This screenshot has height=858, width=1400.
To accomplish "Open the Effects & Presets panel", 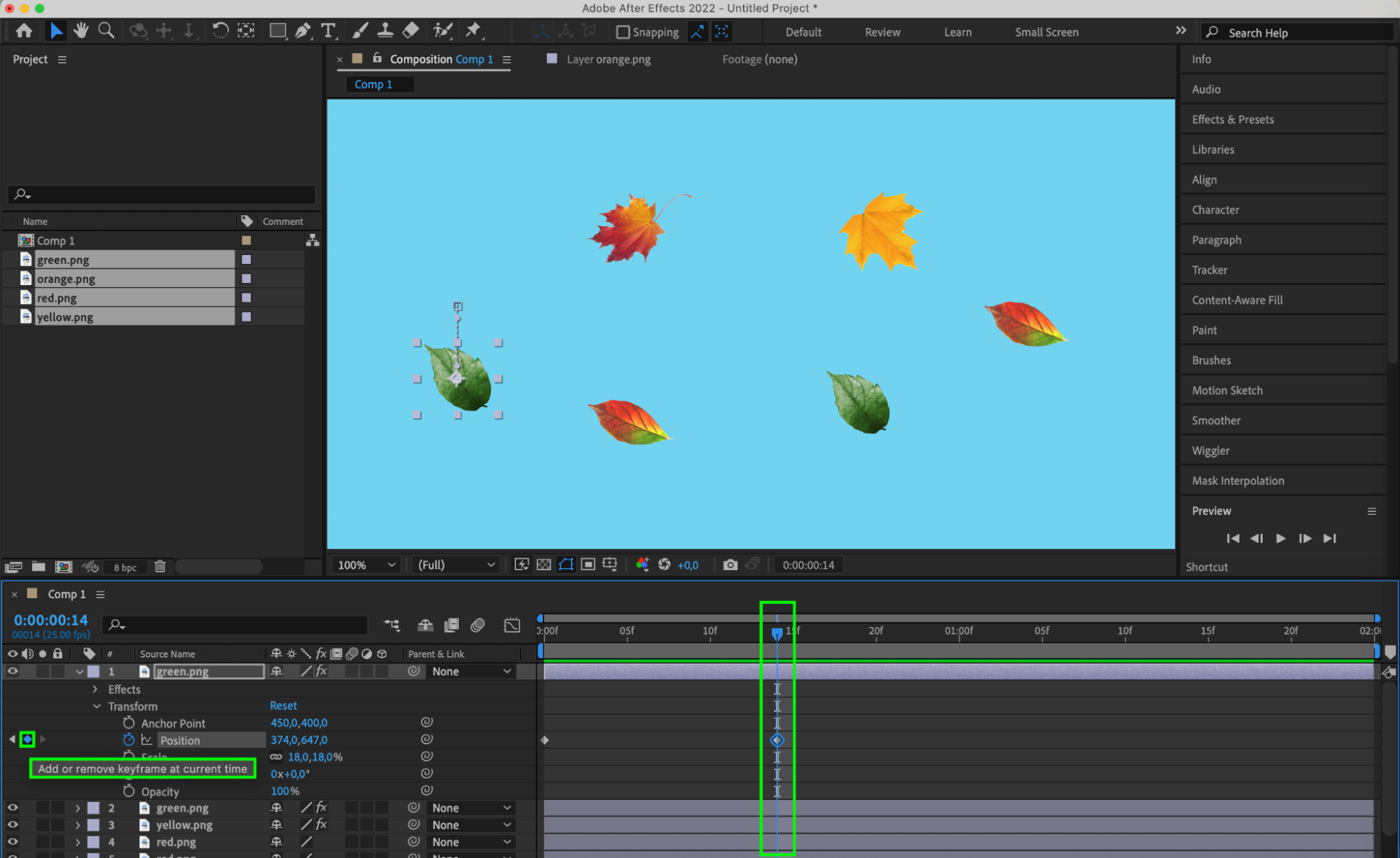I will (1233, 120).
